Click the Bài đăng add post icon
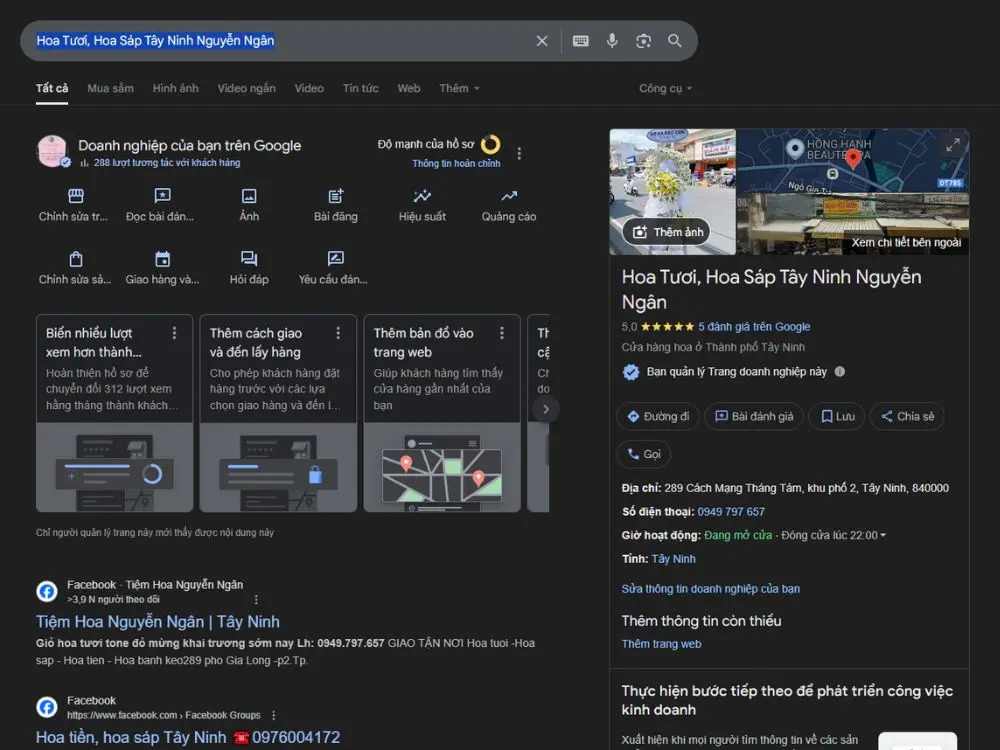Viewport: 1000px width, 750px height. pos(336,197)
